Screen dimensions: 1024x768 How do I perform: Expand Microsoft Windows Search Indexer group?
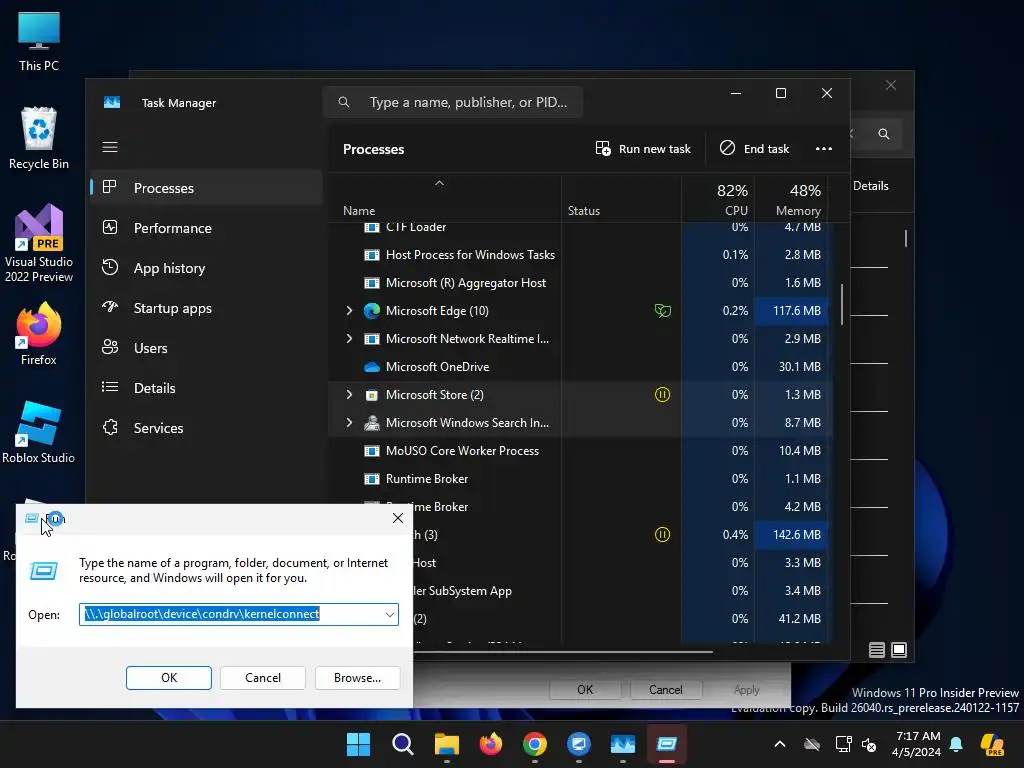pyautogui.click(x=349, y=423)
